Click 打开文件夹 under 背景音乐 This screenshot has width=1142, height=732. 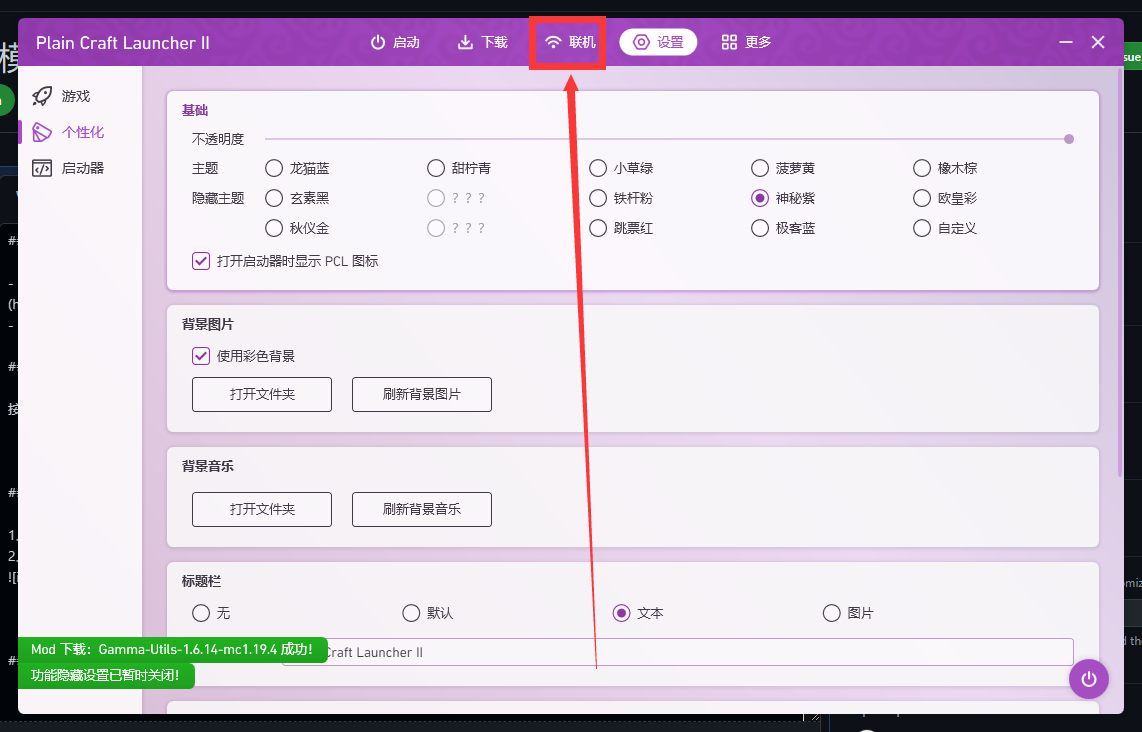[x=261, y=509]
